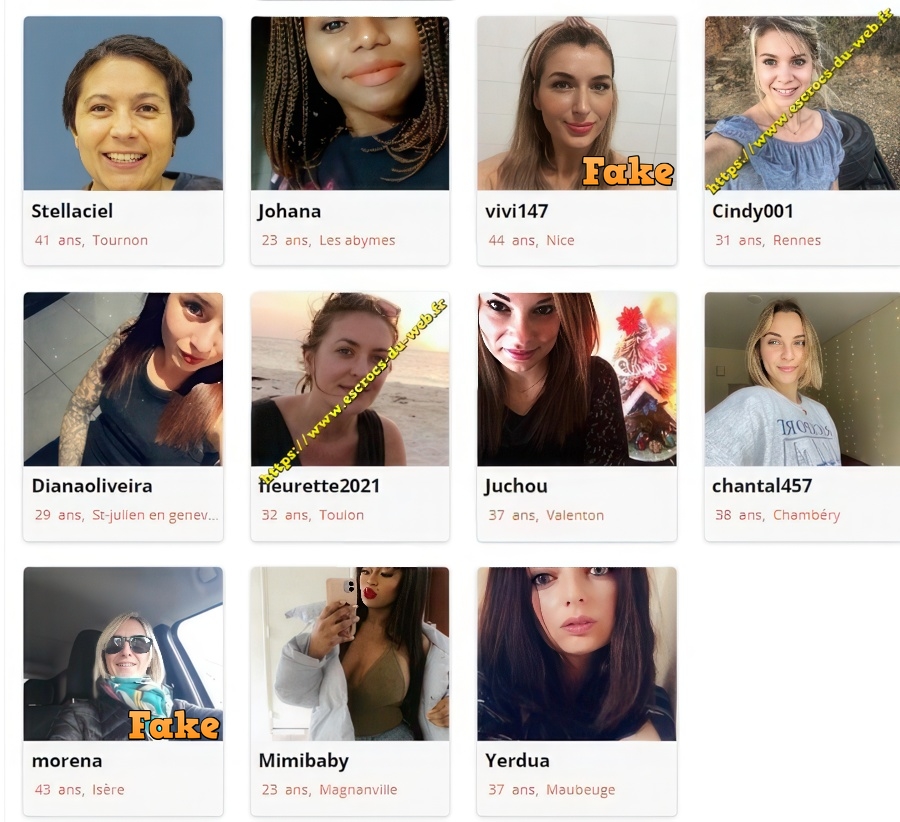
Task: Click the Mimibaby username
Action: pyautogui.click(x=304, y=761)
